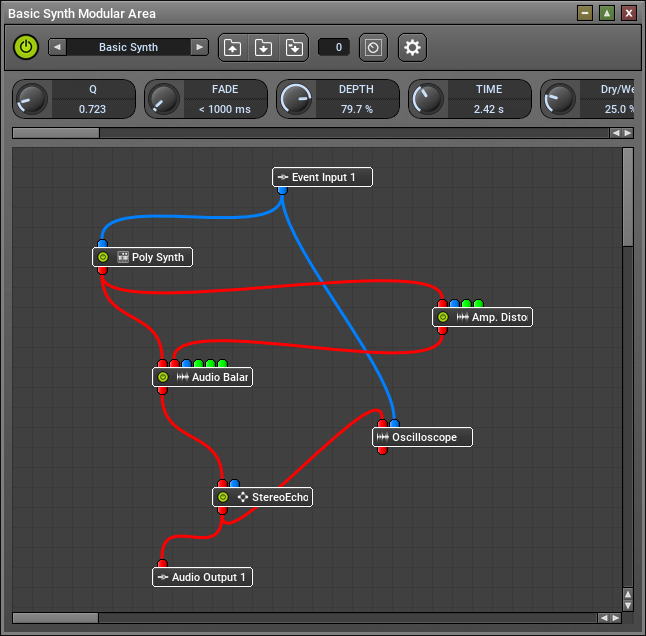This screenshot has width=646, height=636.
Task: Toggle the Amp. Disto module power
Action: 443,317
